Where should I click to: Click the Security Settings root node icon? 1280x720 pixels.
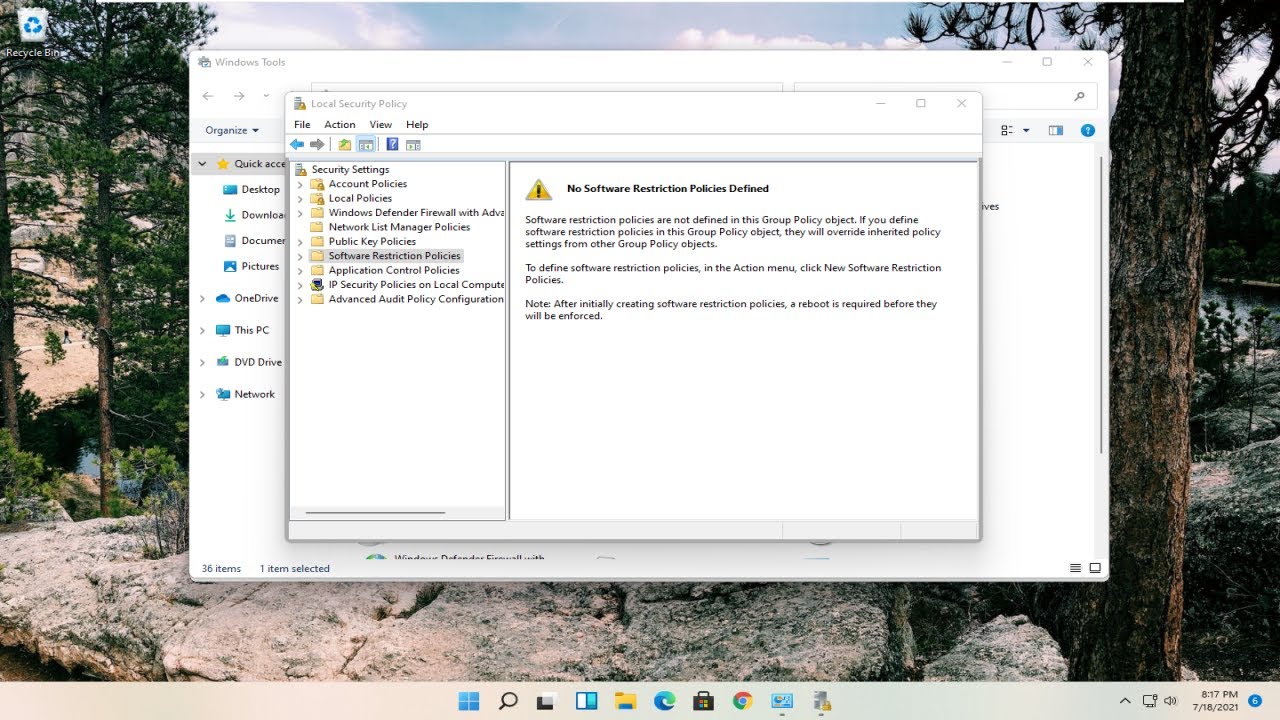click(300, 169)
